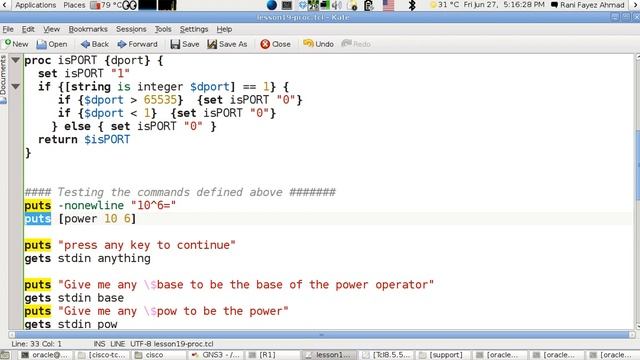Switch to the cisco folder taskbar window

click(160, 355)
